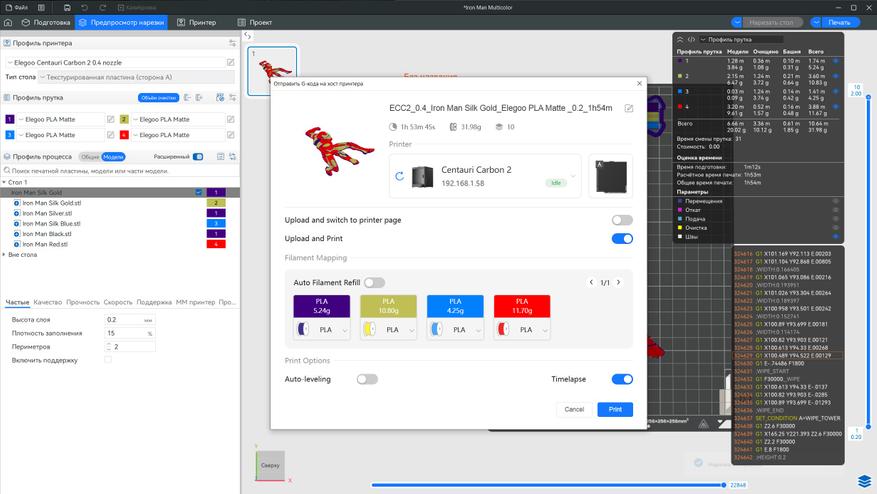The height and width of the screenshot is (494, 877).
Task: Click the filament settings icon in Профиль прутка header
Action: (x=232, y=97)
